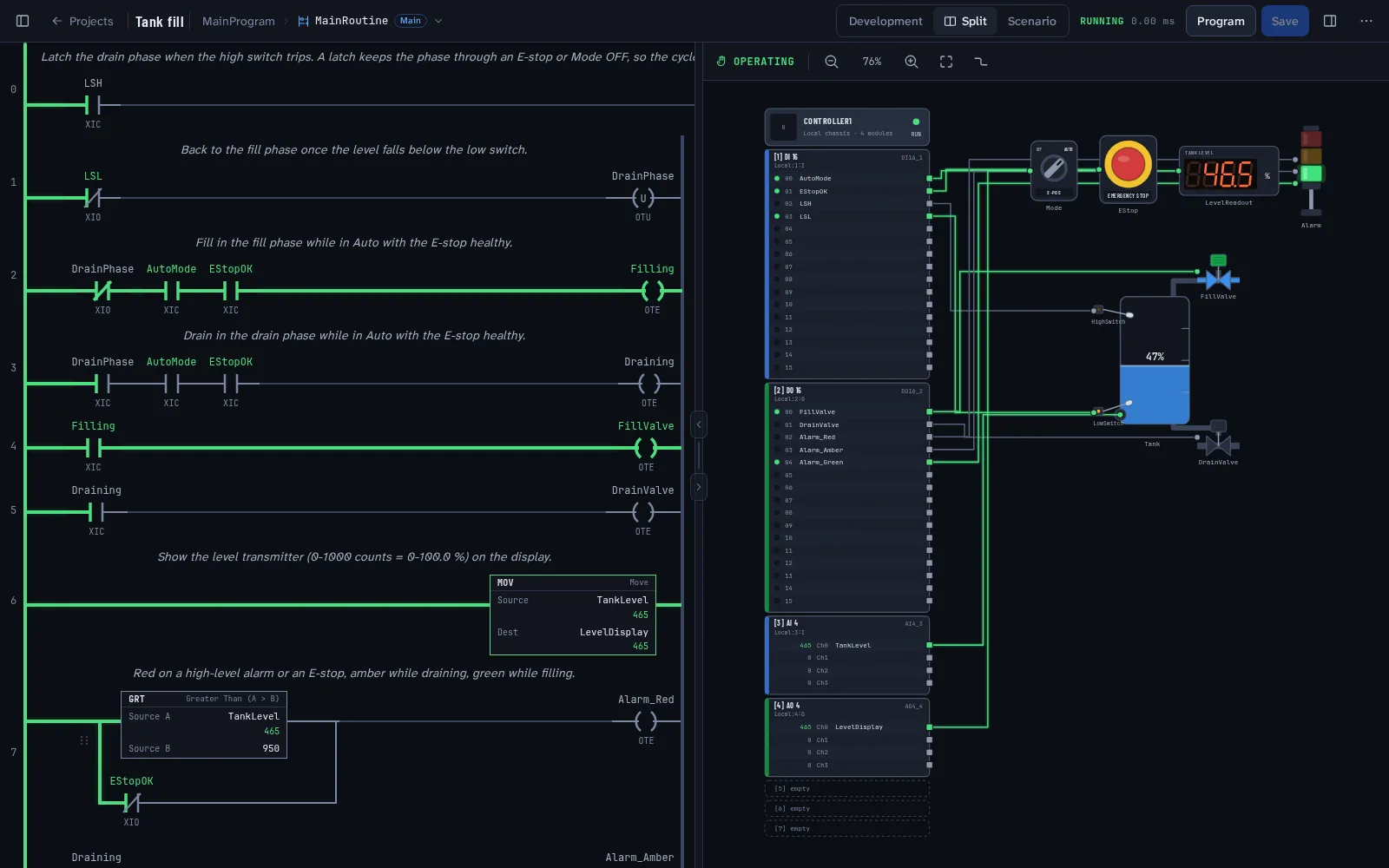Screen dimensions: 1389x868
Task: Open the MainRoutine dropdown chevron
Action: click(x=438, y=21)
